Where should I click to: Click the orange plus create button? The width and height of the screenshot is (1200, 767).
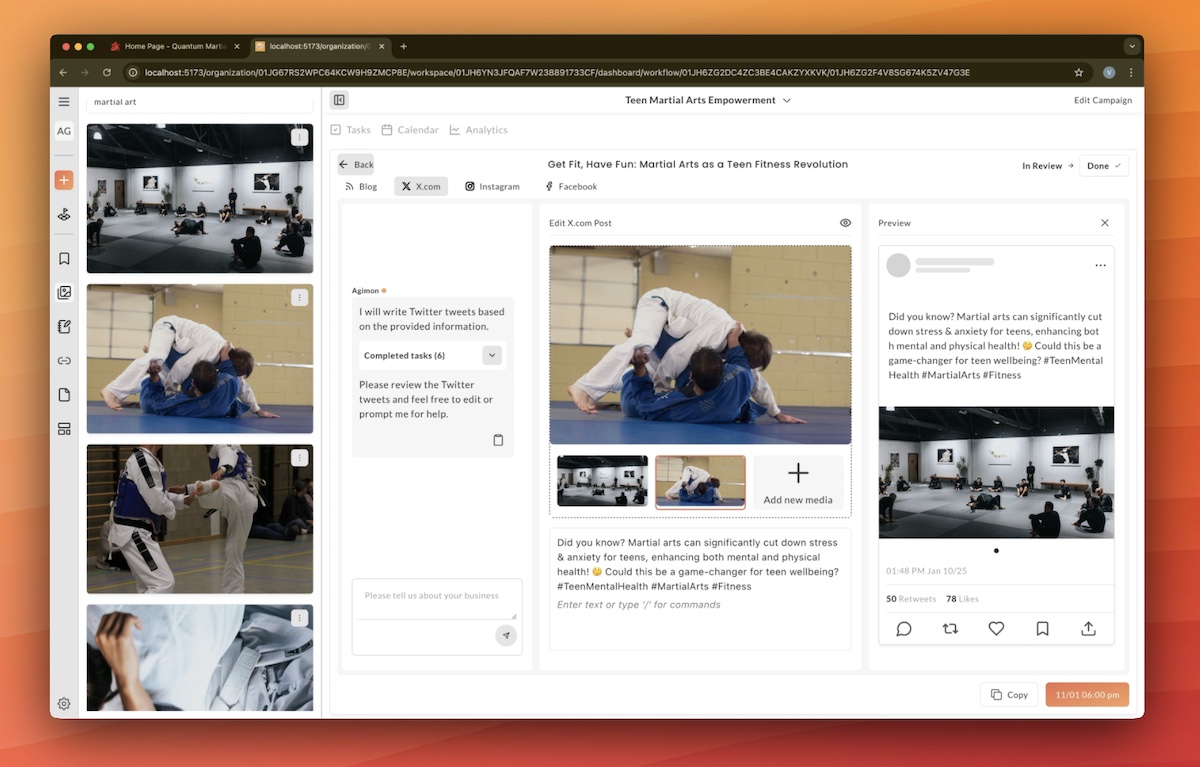click(64, 180)
